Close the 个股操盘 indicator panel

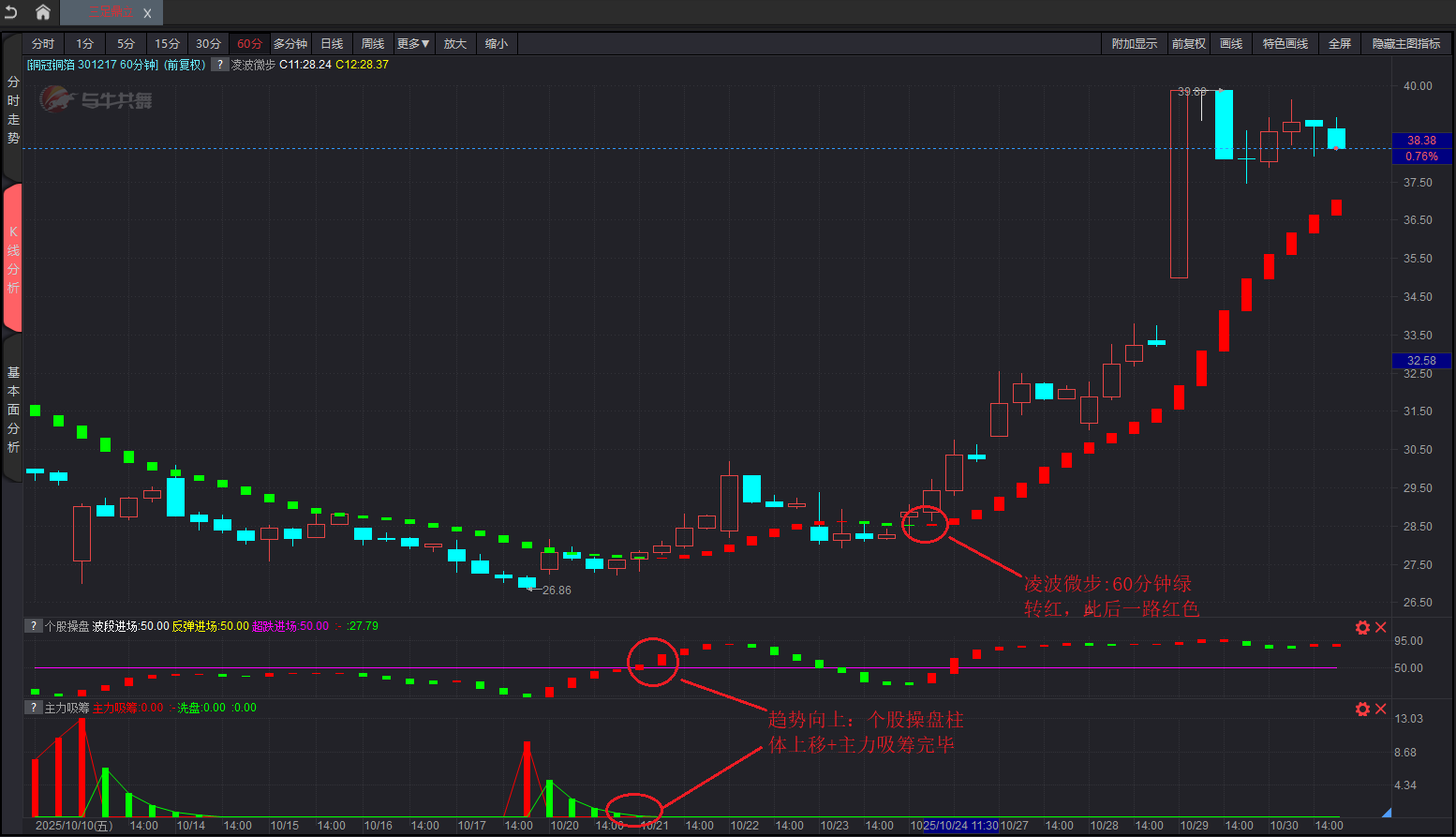point(1380,627)
